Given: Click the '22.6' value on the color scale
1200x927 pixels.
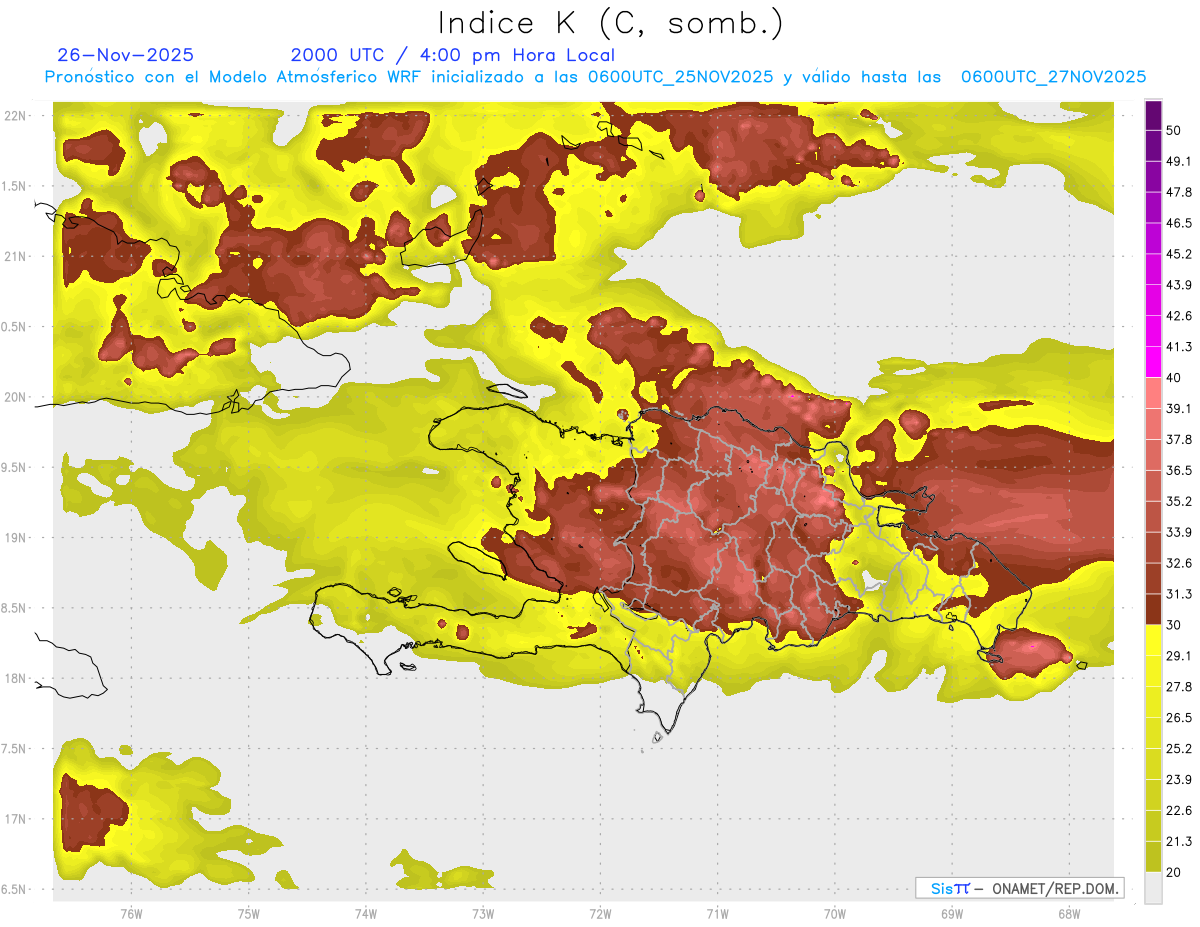Looking at the screenshot, I should [x=1179, y=811].
